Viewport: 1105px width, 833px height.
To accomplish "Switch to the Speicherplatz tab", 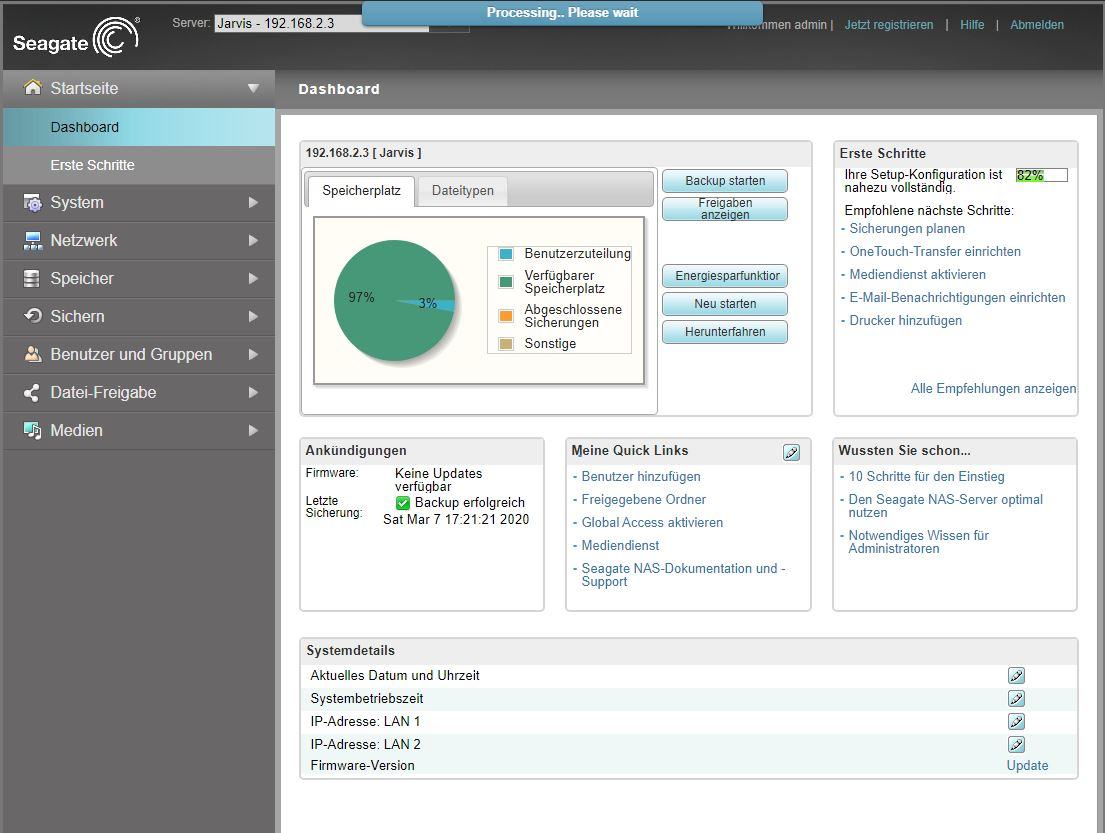I will [x=361, y=190].
